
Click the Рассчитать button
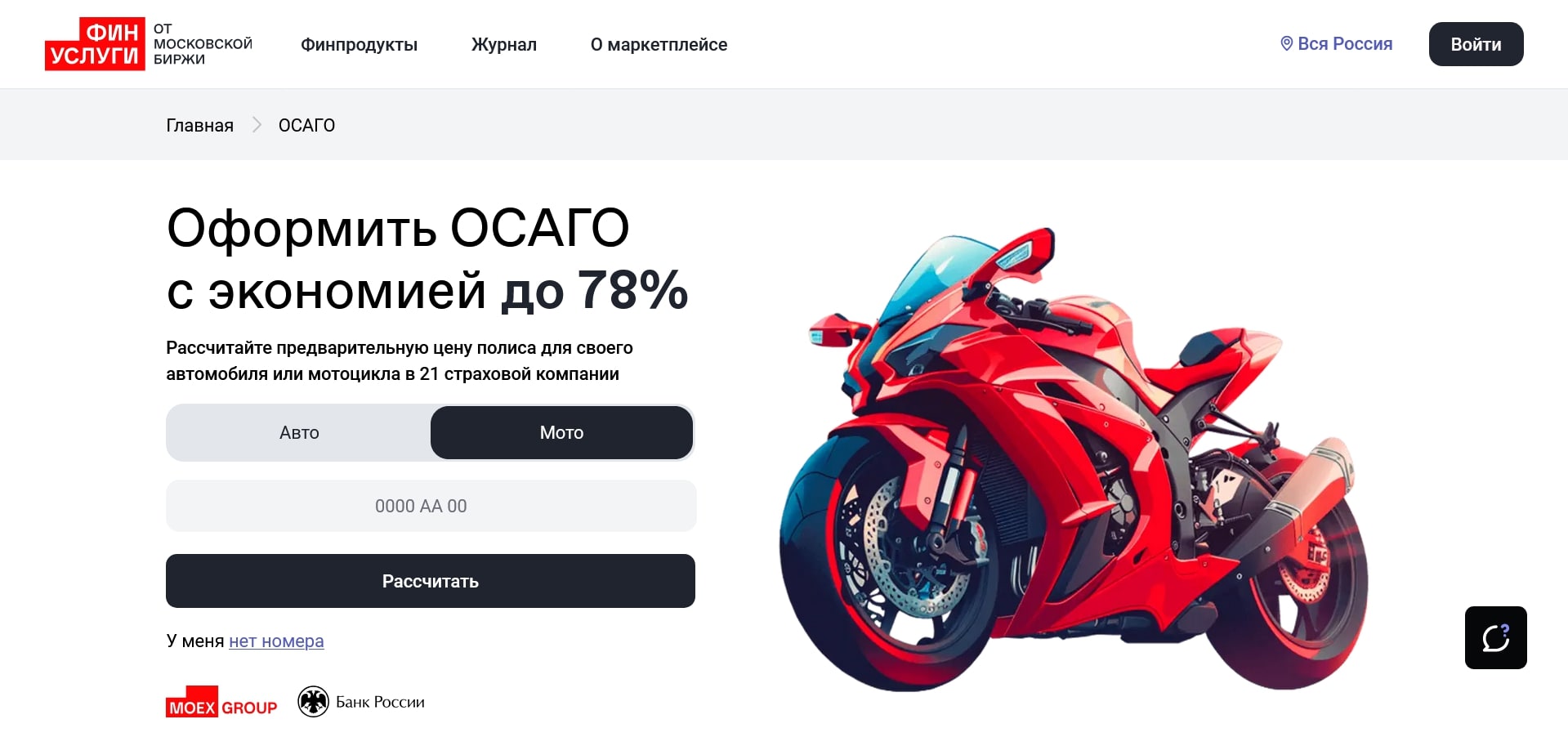coord(431,581)
